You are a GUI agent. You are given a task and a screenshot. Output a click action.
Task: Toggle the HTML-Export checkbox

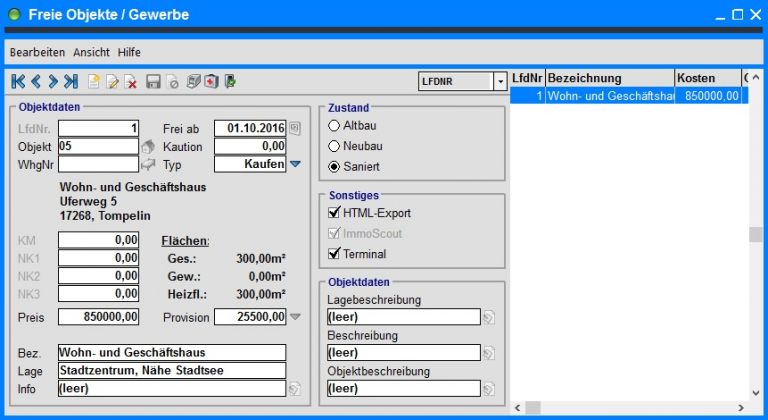pyautogui.click(x=335, y=213)
